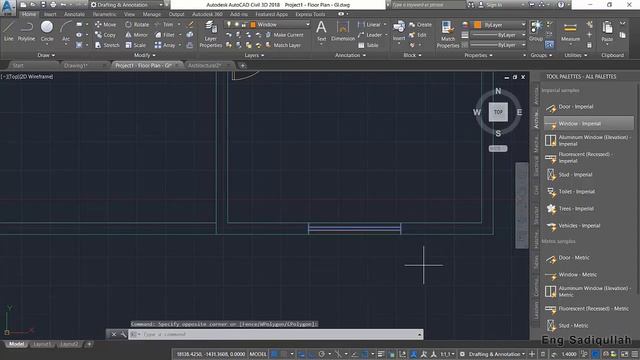Click the Window layer orange color swatch
640x360 pixels.
253,24
